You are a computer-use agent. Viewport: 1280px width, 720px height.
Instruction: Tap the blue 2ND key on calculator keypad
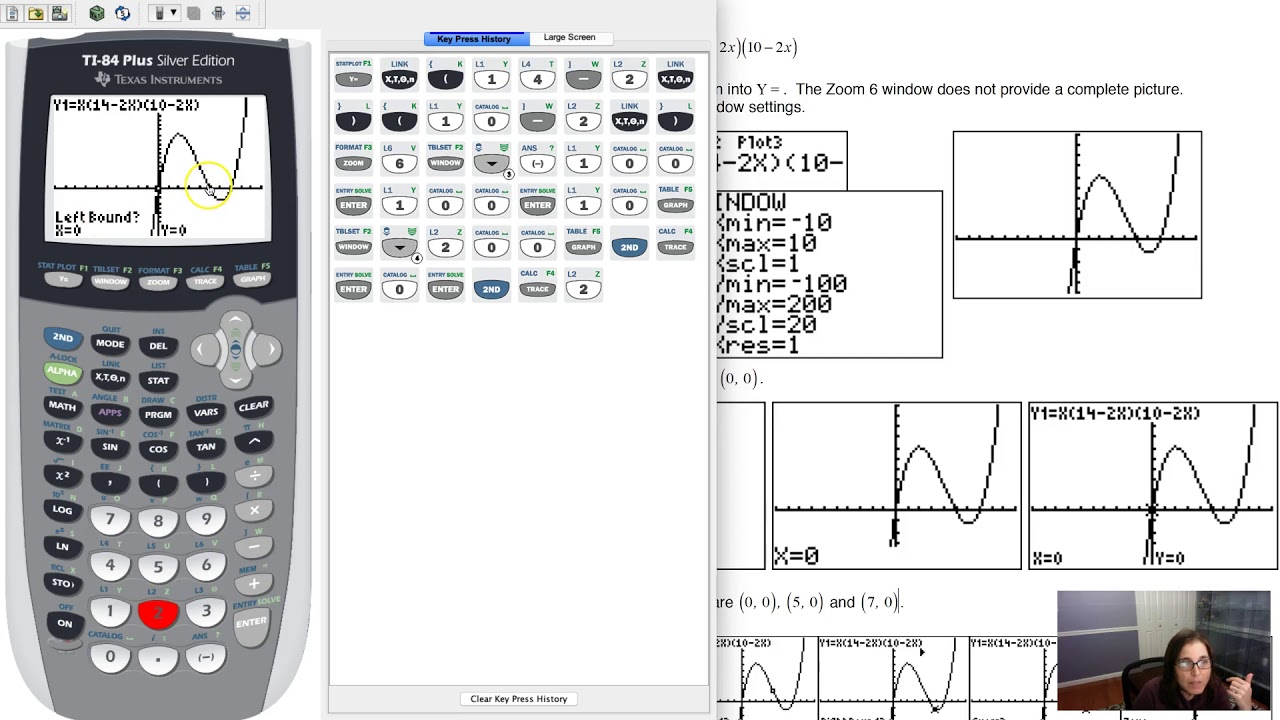[62, 338]
